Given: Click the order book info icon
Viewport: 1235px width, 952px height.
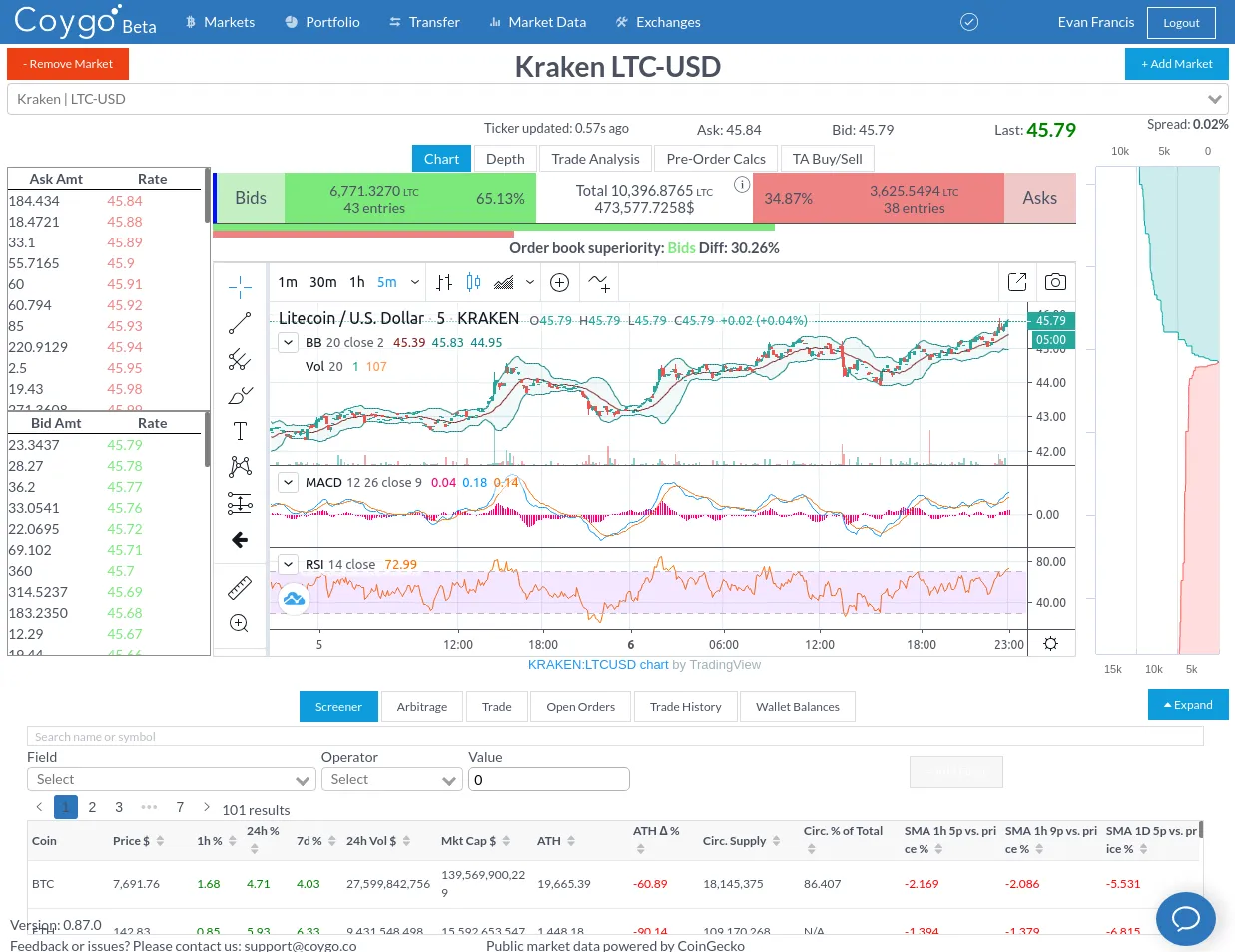Looking at the screenshot, I should pyautogui.click(x=742, y=184).
